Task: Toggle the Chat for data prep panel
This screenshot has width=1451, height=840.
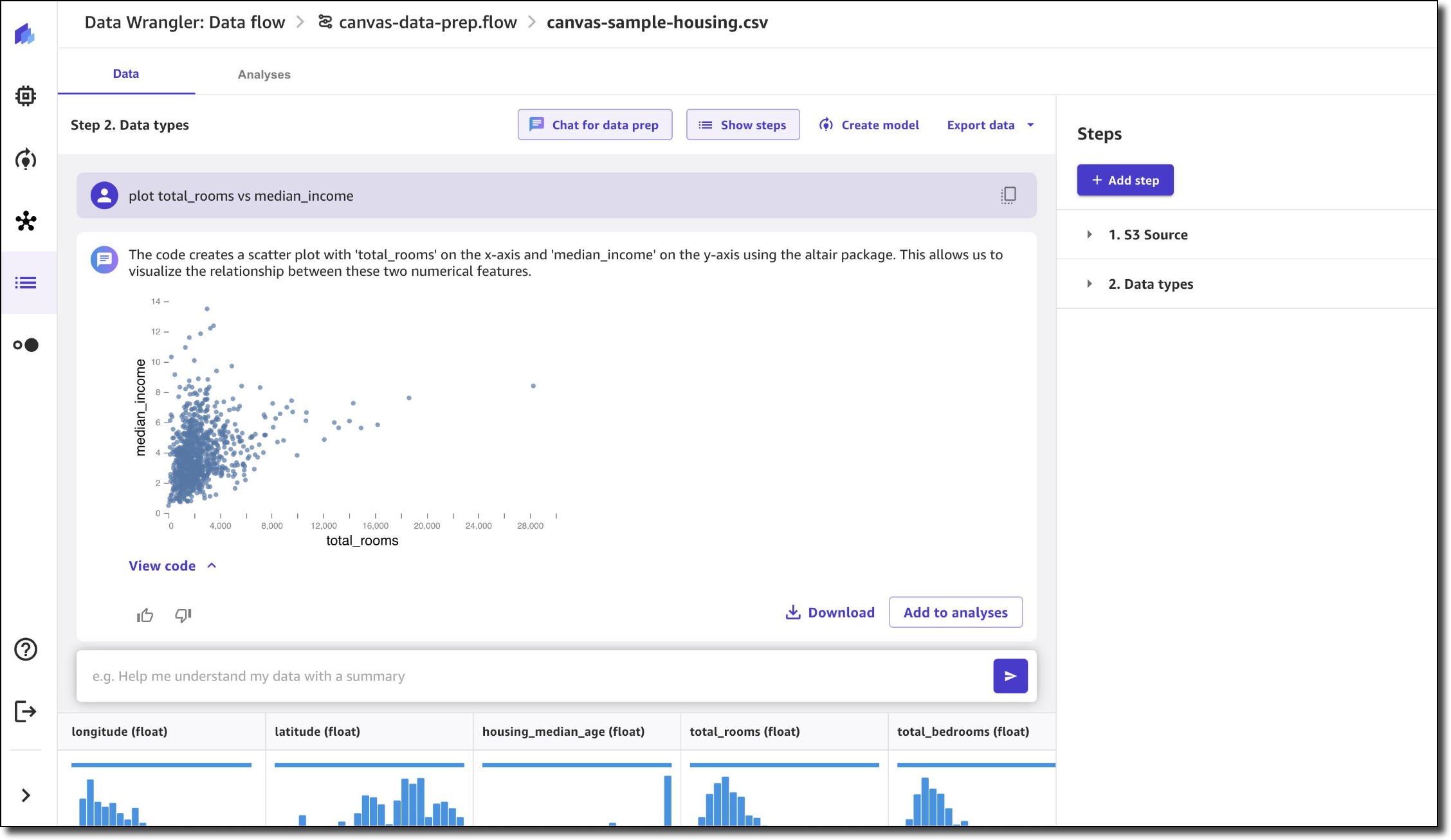Action: (595, 125)
